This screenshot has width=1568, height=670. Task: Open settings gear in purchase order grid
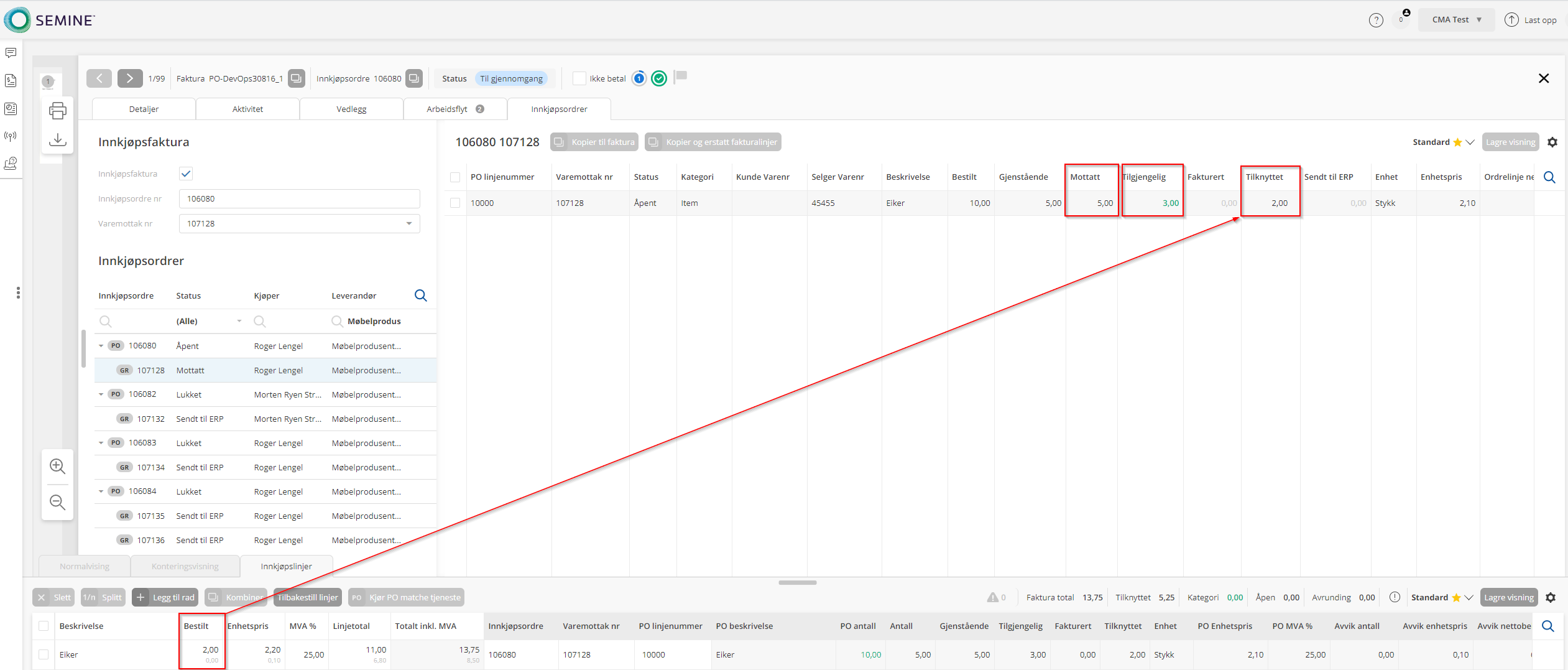tap(1552, 142)
